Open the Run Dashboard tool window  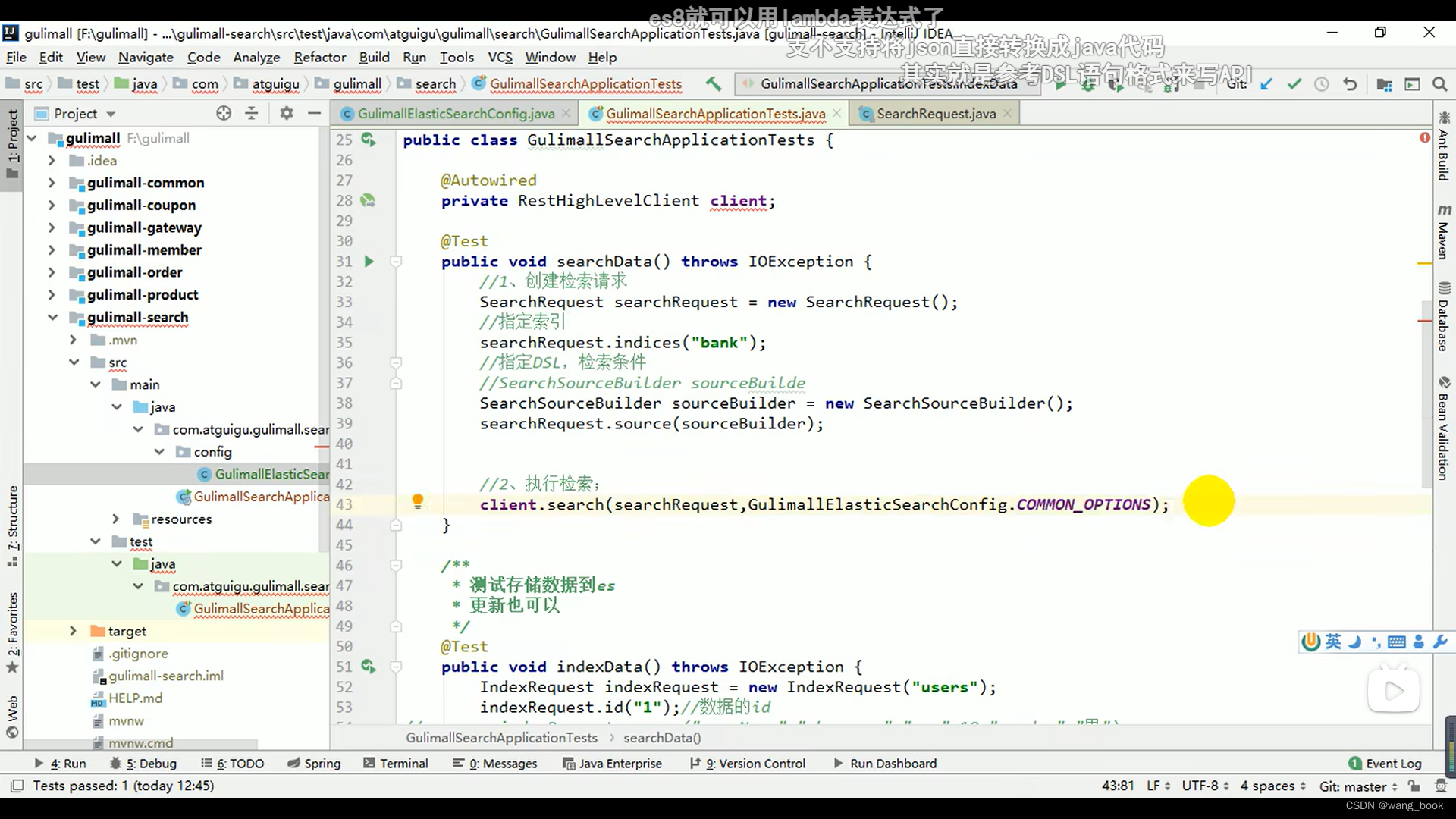click(x=885, y=764)
